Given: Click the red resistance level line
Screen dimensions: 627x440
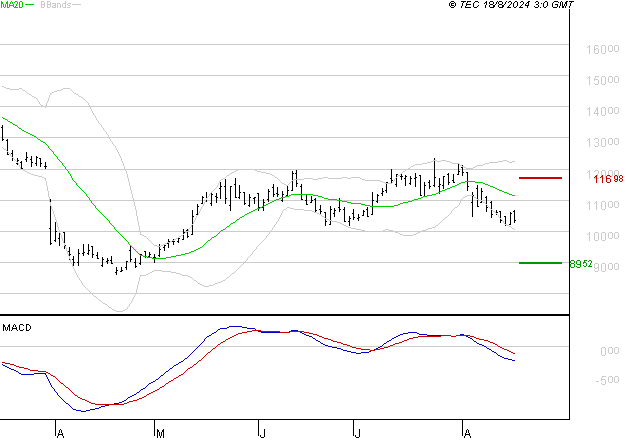Looking at the screenshot, I should point(540,178).
